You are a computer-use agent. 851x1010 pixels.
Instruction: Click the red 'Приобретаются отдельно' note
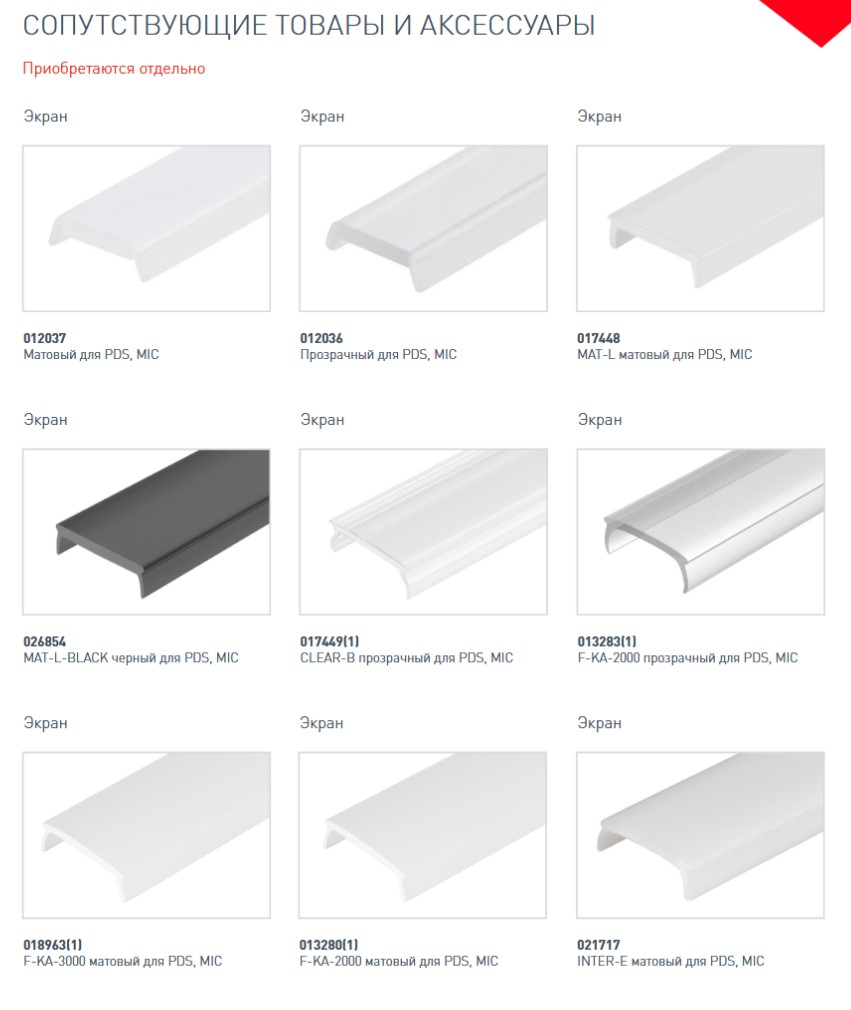[114, 68]
